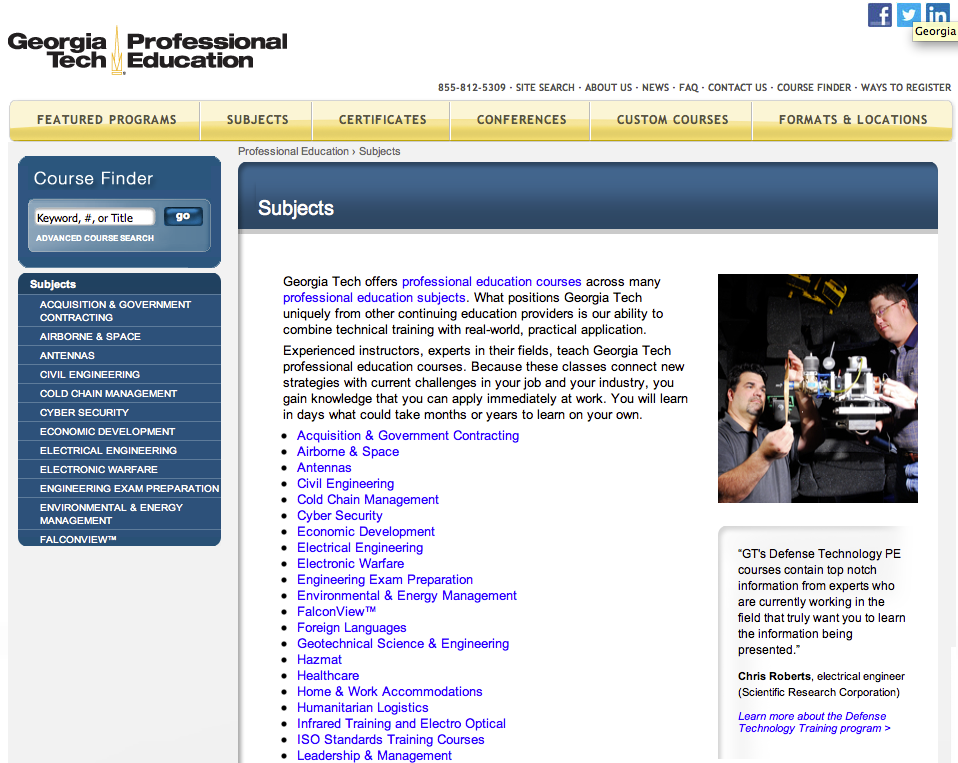Click the 'professional education subjects' inline link

[x=374, y=298]
